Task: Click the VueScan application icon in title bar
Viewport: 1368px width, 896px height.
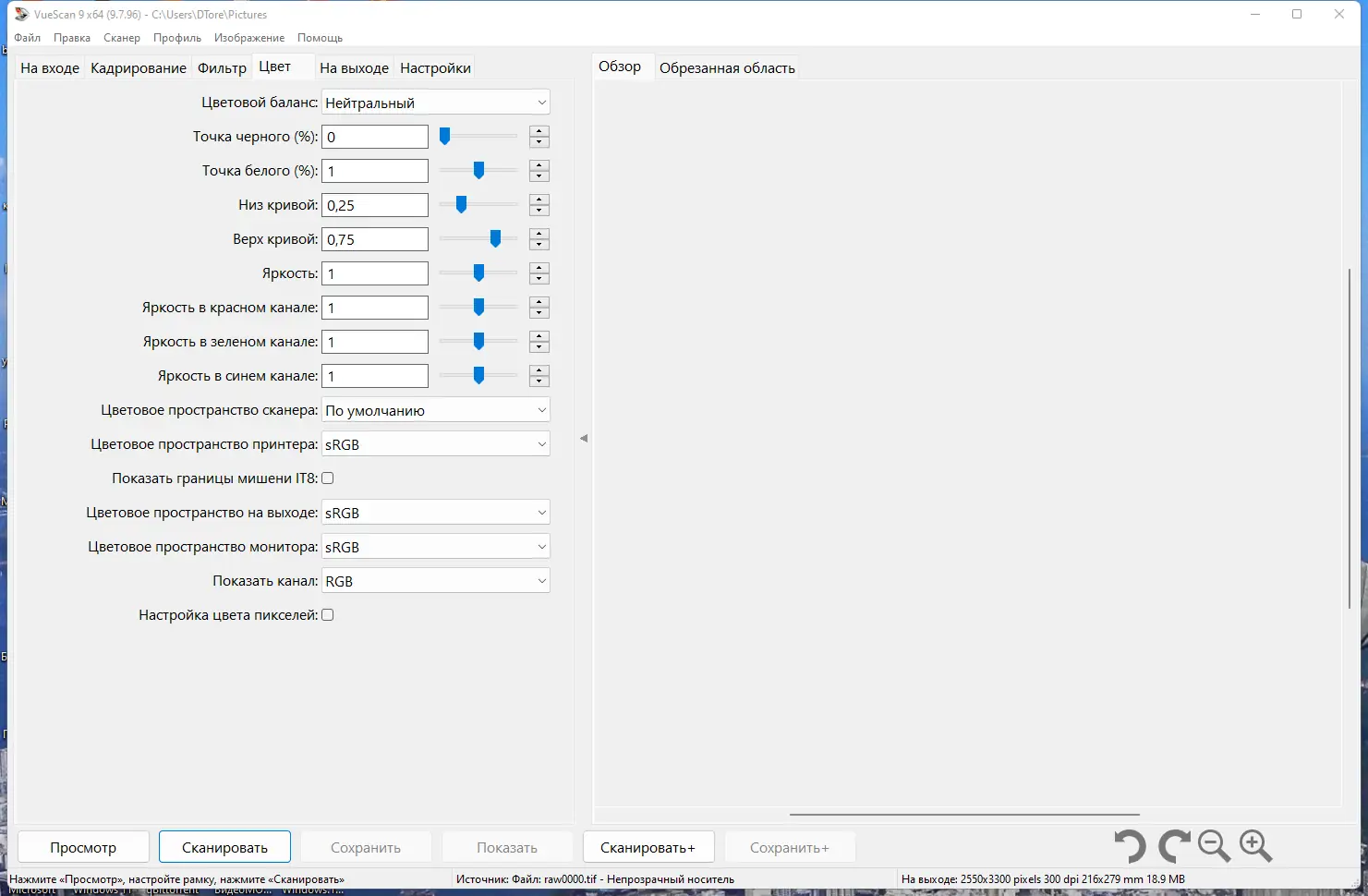Action: 20,14
